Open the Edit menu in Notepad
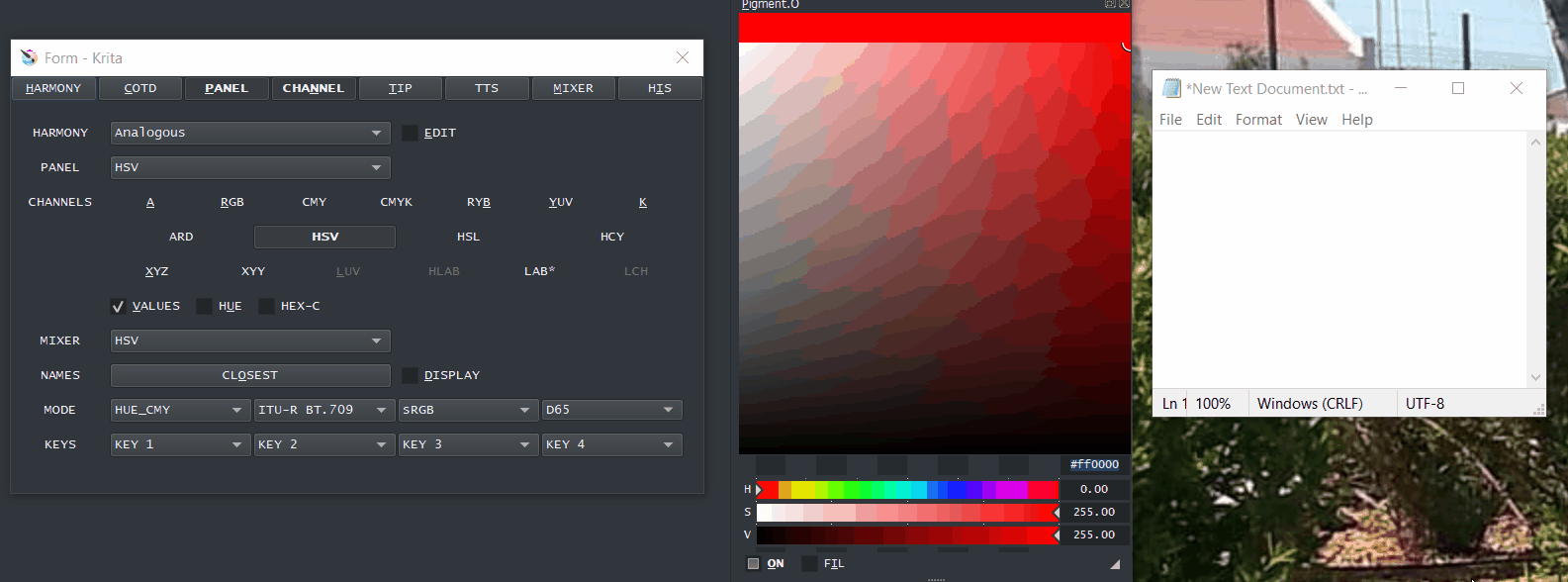The height and width of the screenshot is (582, 1568). [x=1209, y=120]
